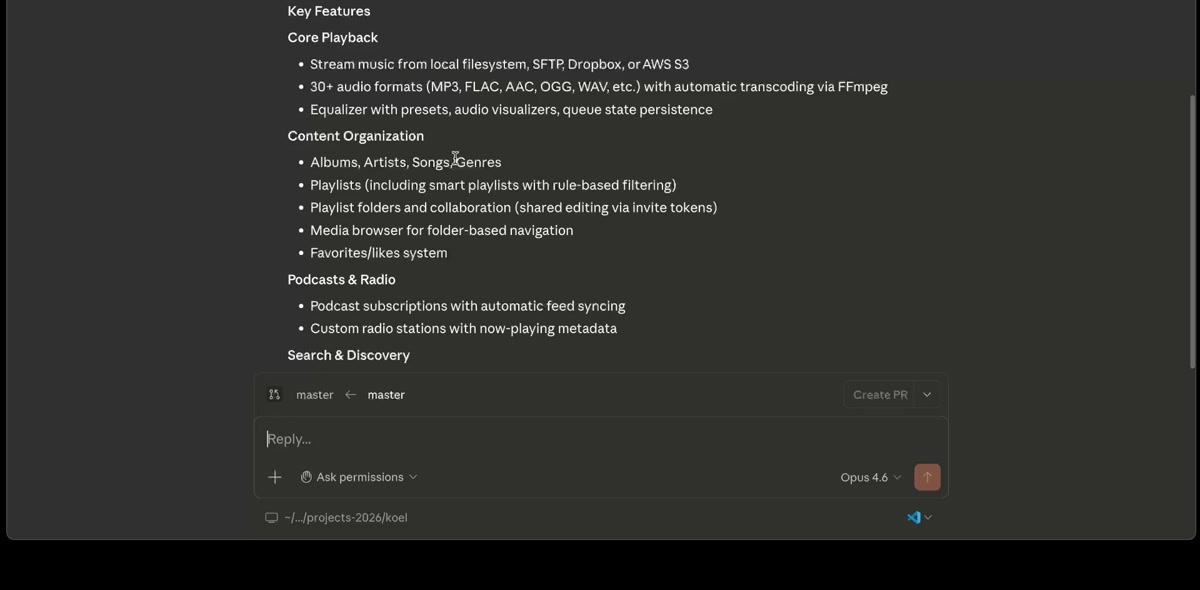Click the Podcasts & Radio heading
The width and height of the screenshot is (1200, 590).
(x=341, y=279)
